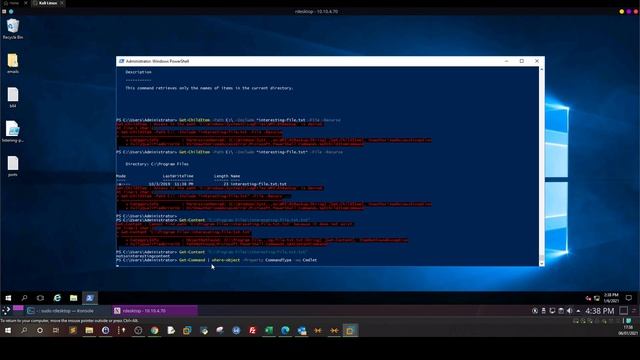
Task: Open Microsoft Edge from the host taskbar
Action: [285, 331]
